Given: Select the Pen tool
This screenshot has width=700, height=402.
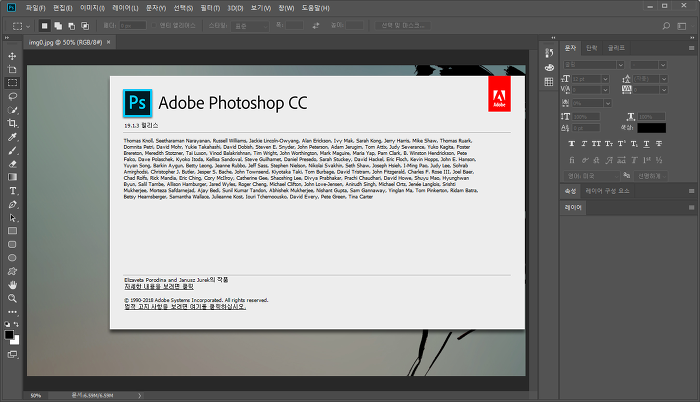Looking at the screenshot, I should pos(12,205).
